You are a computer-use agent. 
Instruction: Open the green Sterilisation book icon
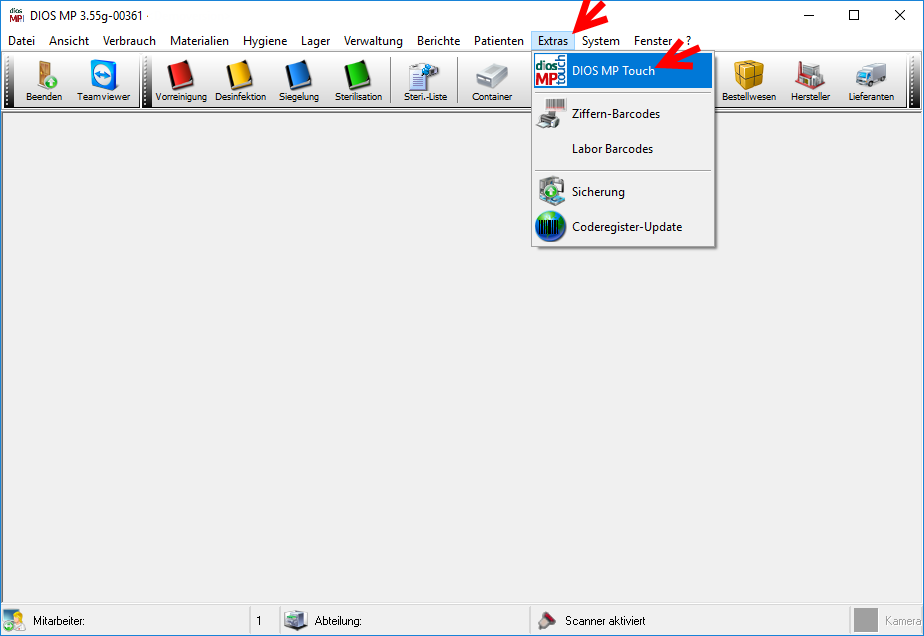click(358, 77)
